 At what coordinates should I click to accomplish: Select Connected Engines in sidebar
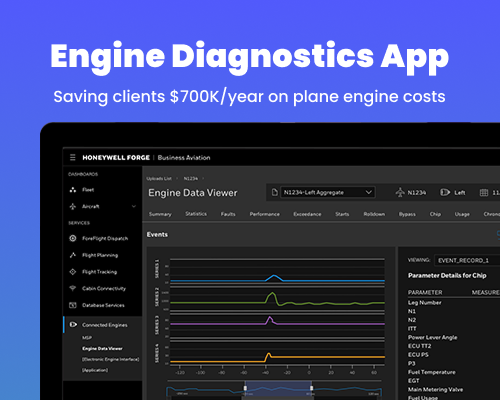click(x=105, y=325)
